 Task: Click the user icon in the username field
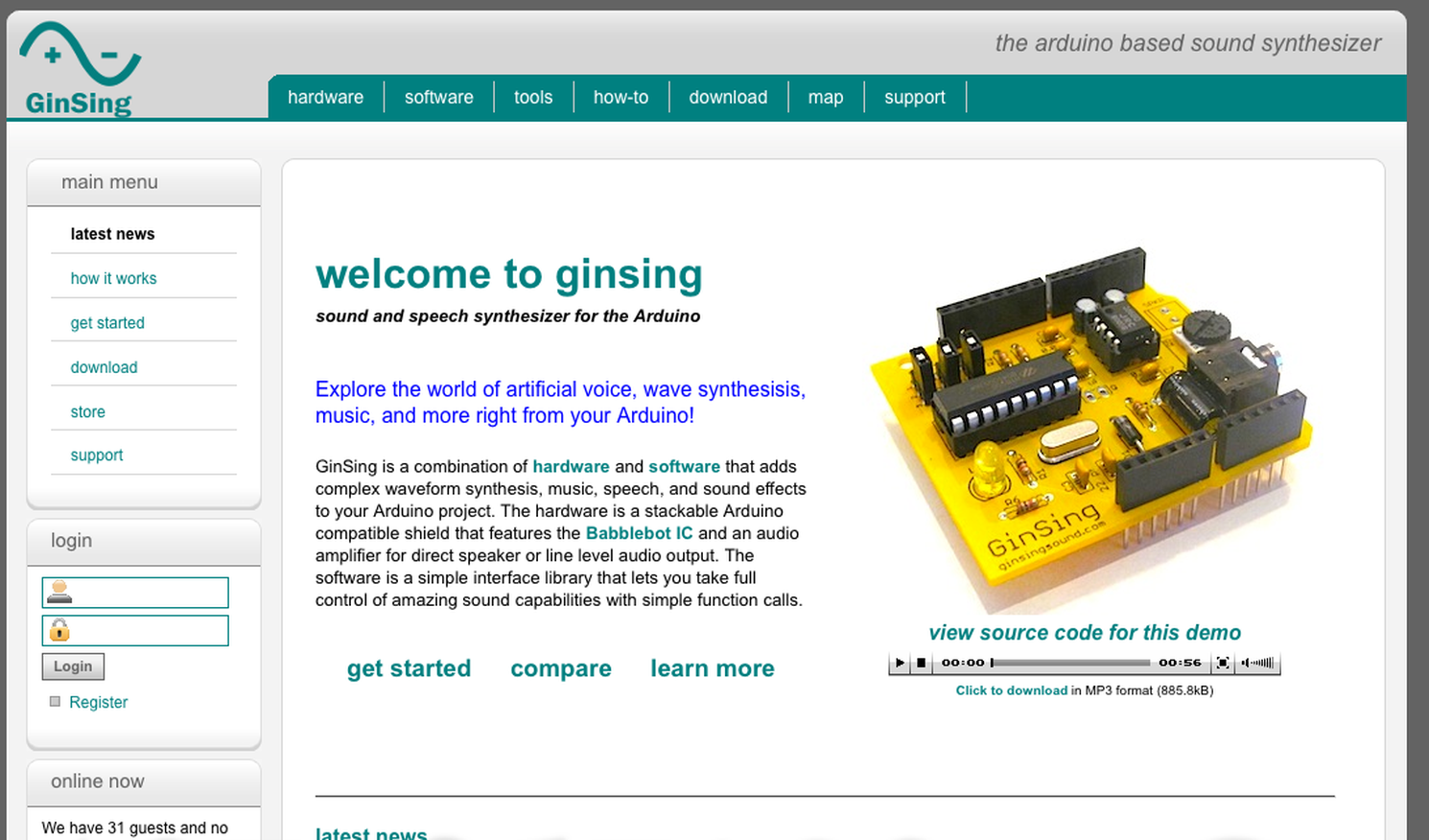pyautogui.click(x=58, y=592)
